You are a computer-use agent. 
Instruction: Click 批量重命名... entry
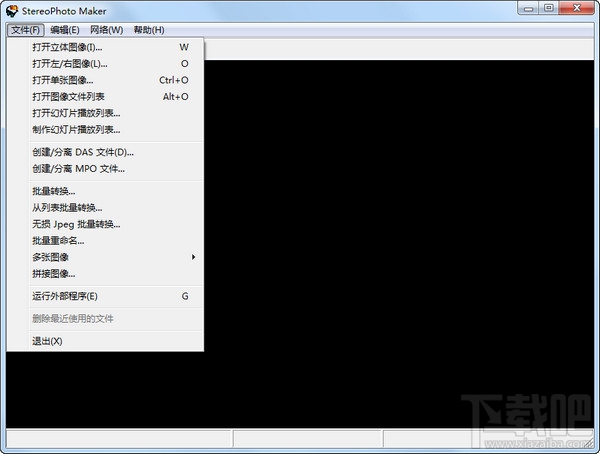click(x=105, y=240)
